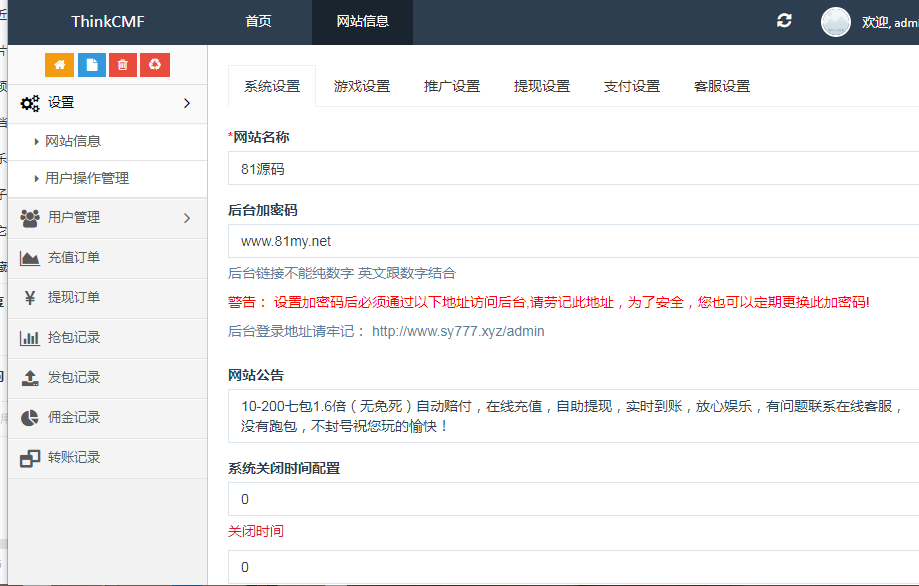Click the red recycle shortcut icon
This screenshot has width=919, height=586.
coord(155,65)
